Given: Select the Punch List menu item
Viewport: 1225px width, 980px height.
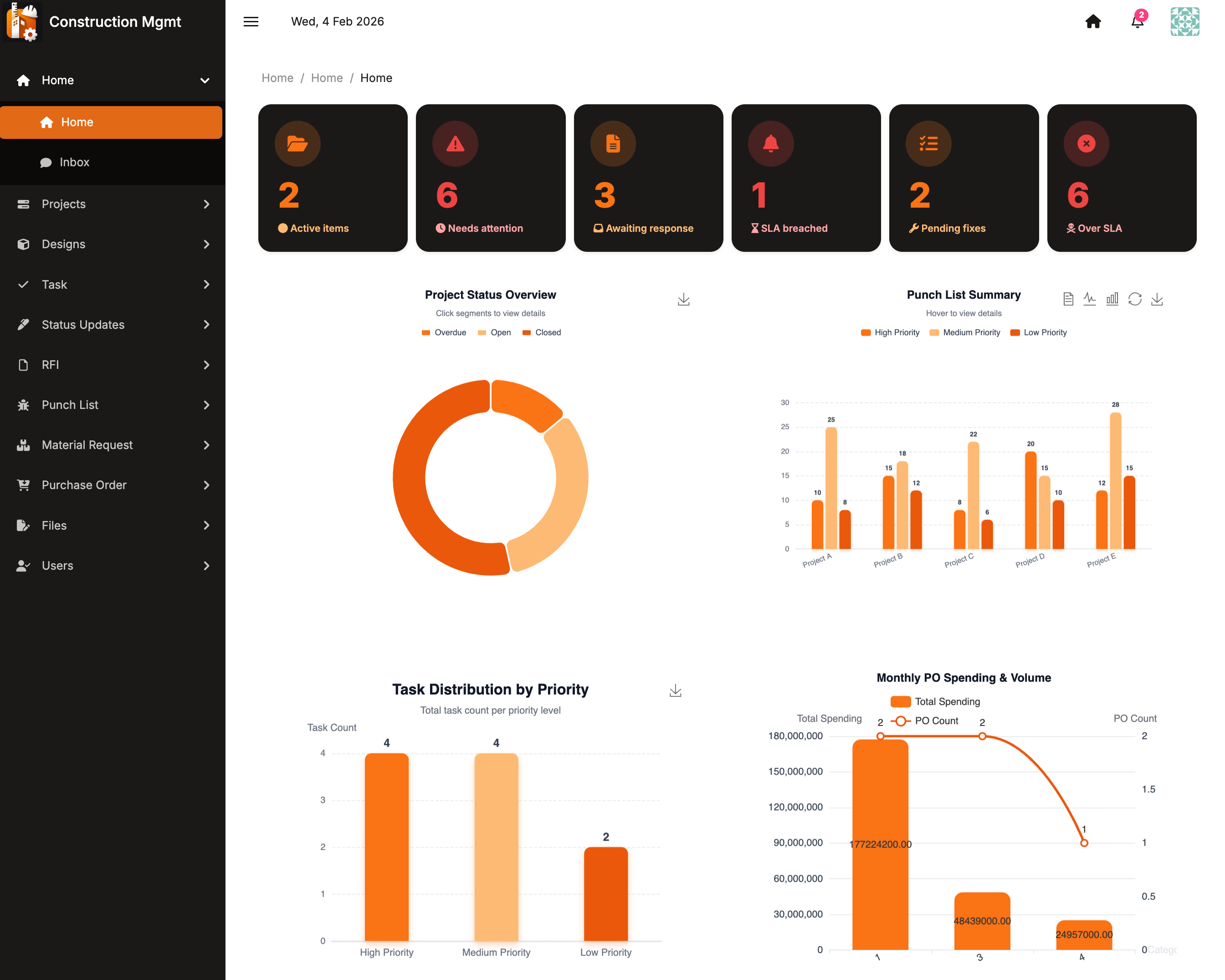Looking at the screenshot, I should (x=113, y=405).
